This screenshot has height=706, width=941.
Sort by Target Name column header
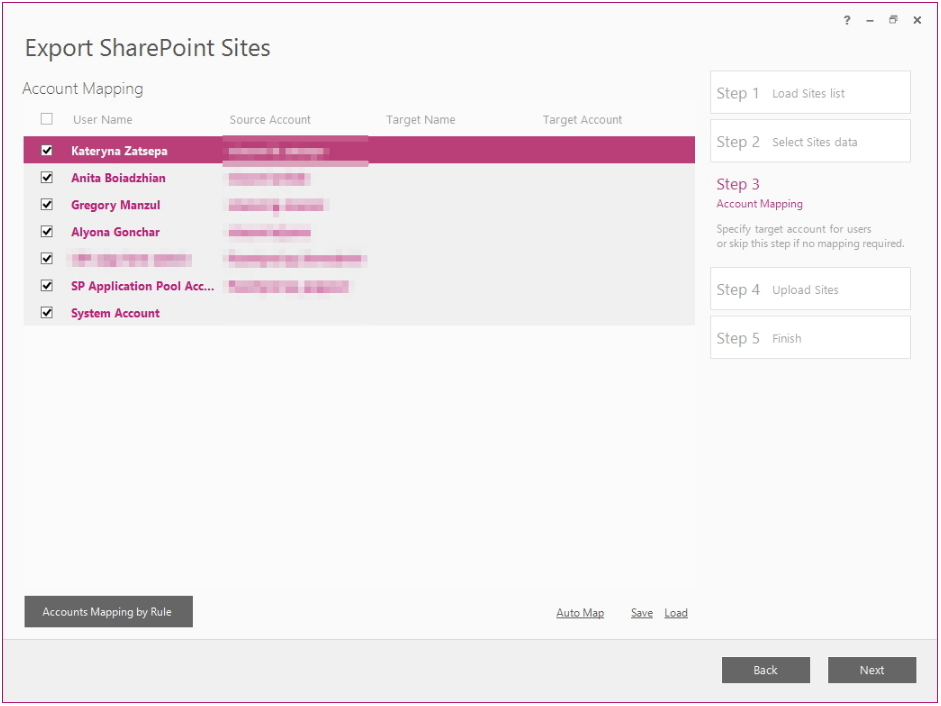coord(421,119)
